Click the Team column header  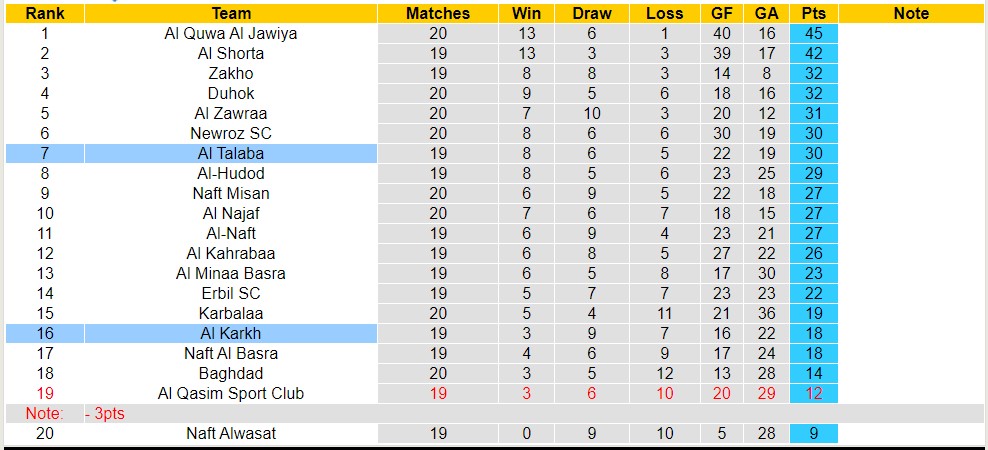click(231, 13)
